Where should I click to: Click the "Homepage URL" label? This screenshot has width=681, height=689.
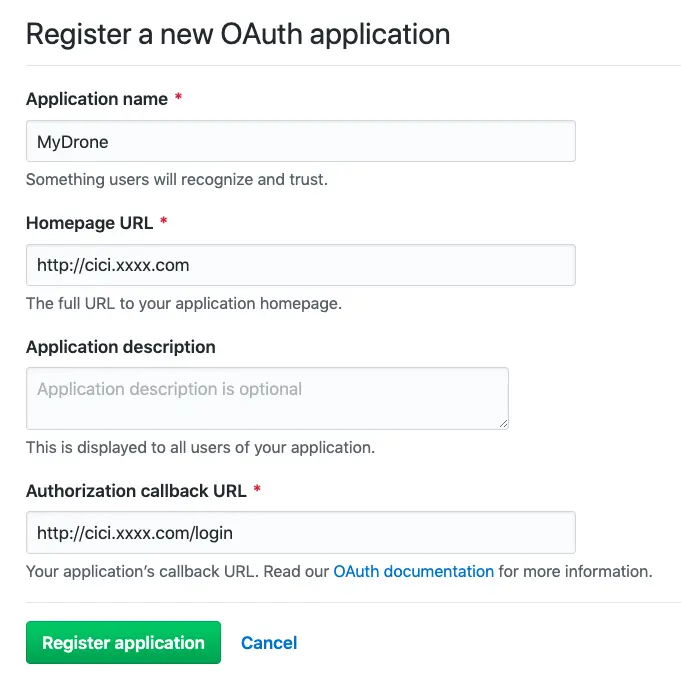click(90, 223)
